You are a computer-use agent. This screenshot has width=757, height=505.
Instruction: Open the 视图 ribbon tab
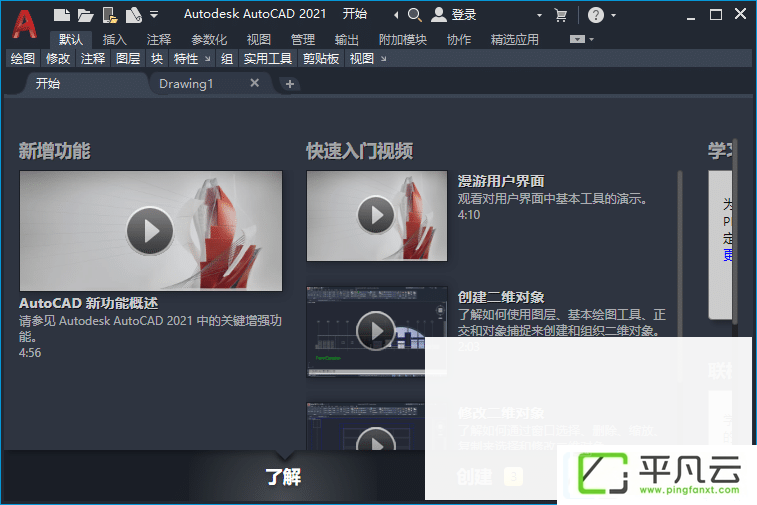point(259,40)
